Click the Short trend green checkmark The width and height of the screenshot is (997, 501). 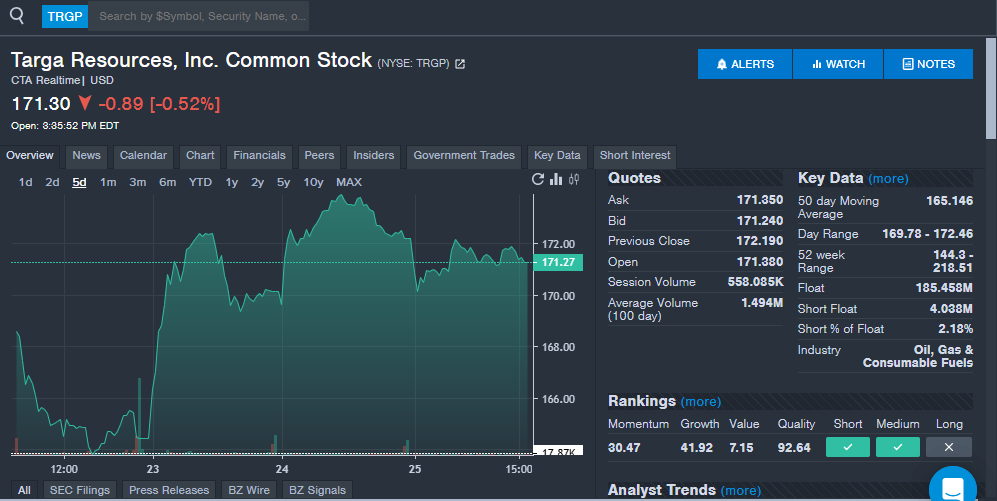tap(848, 447)
